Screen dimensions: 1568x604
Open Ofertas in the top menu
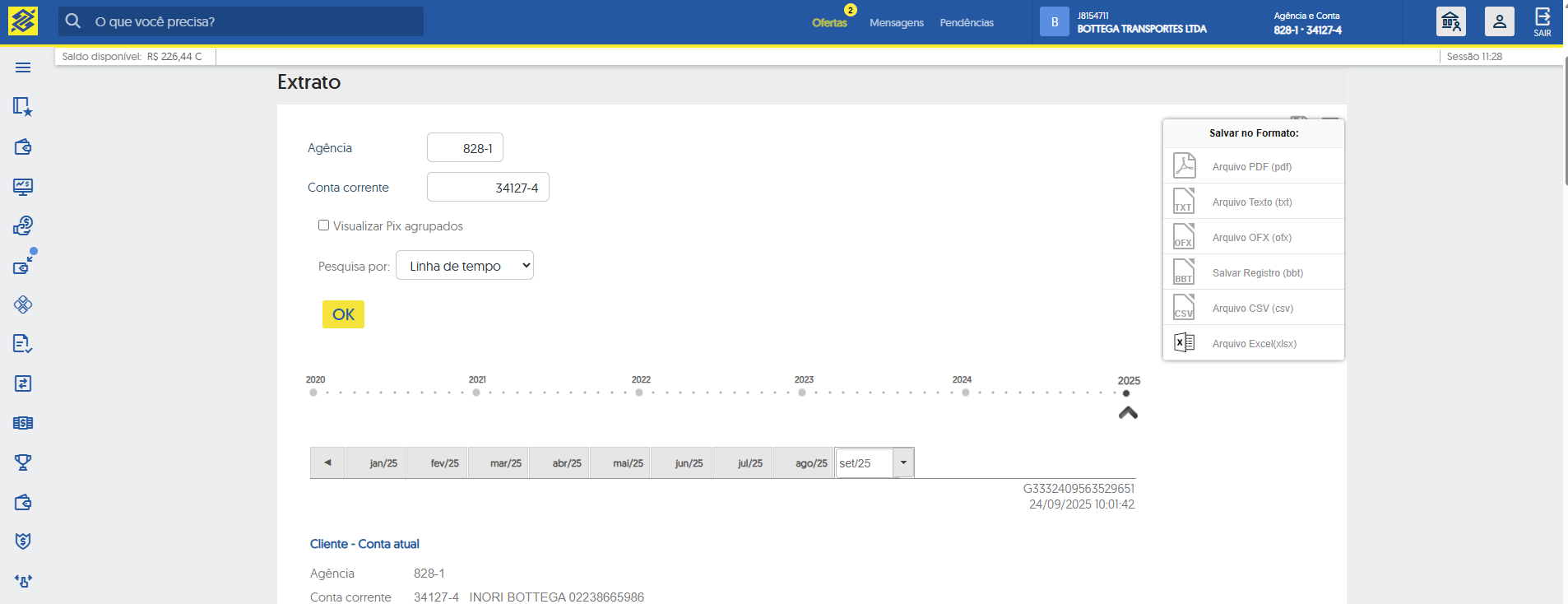(x=829, y=23)
